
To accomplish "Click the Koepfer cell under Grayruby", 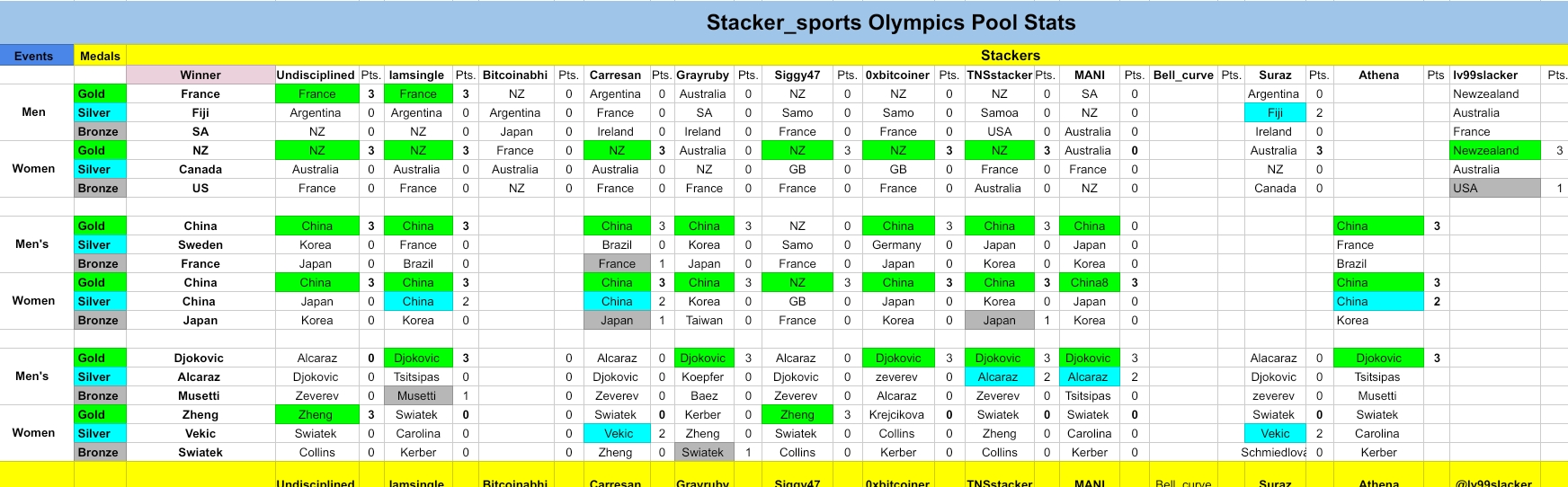I will (x=702, y=377).
